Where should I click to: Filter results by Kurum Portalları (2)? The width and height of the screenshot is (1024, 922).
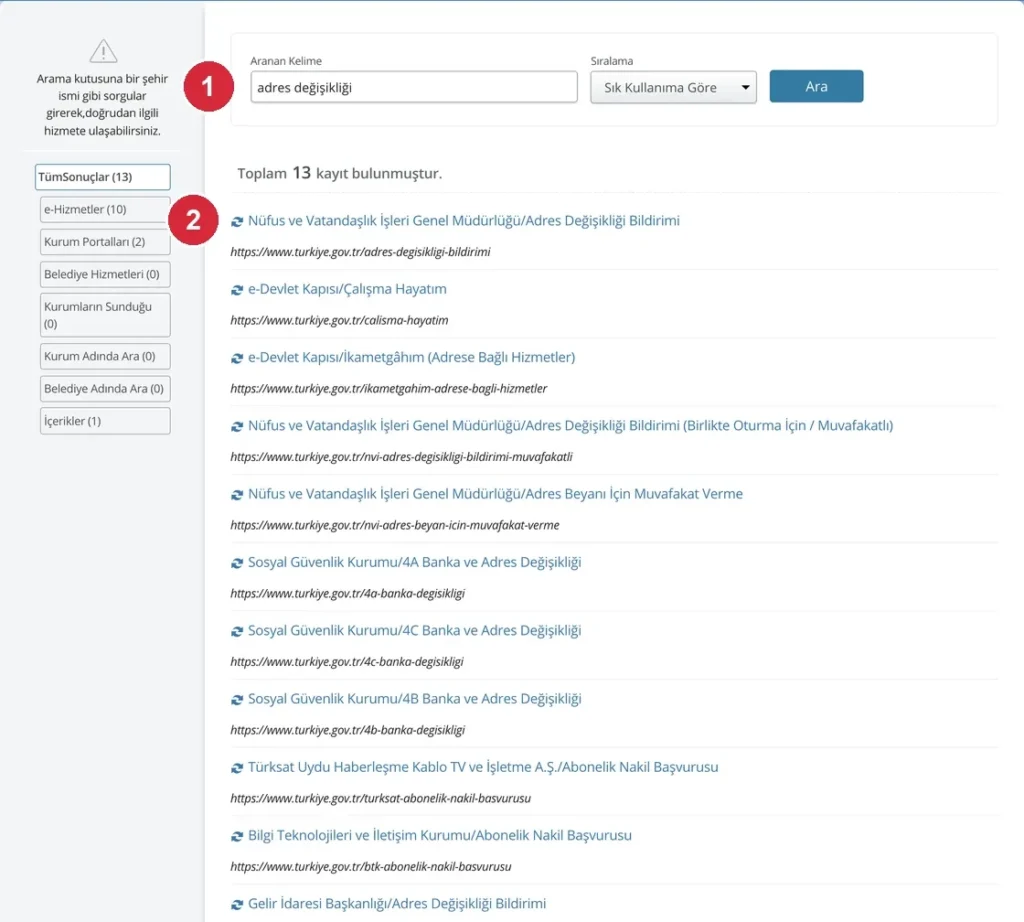pyautogui.click(x=105, y=242)
